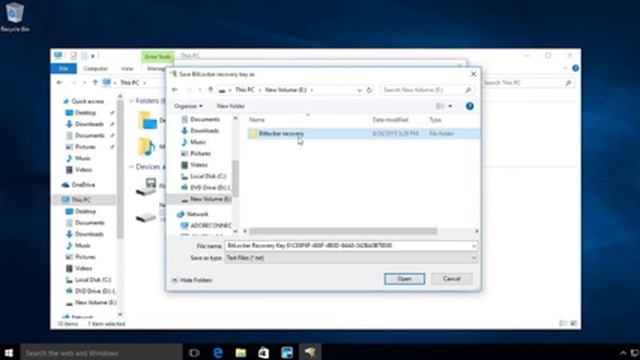This screenshot has height=360, width=640.
Task: Select OneDrive in Explorer sidebar
Action: tap(83, 185)
